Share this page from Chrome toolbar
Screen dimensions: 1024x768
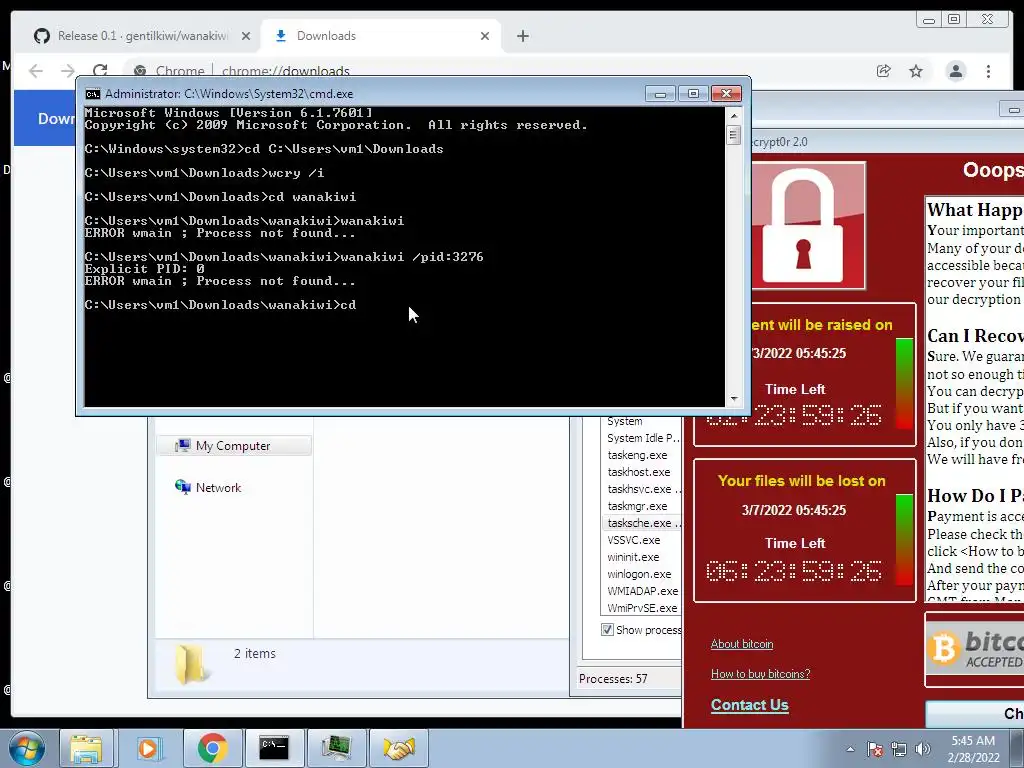pyautogui.click(x=884, y=71)
